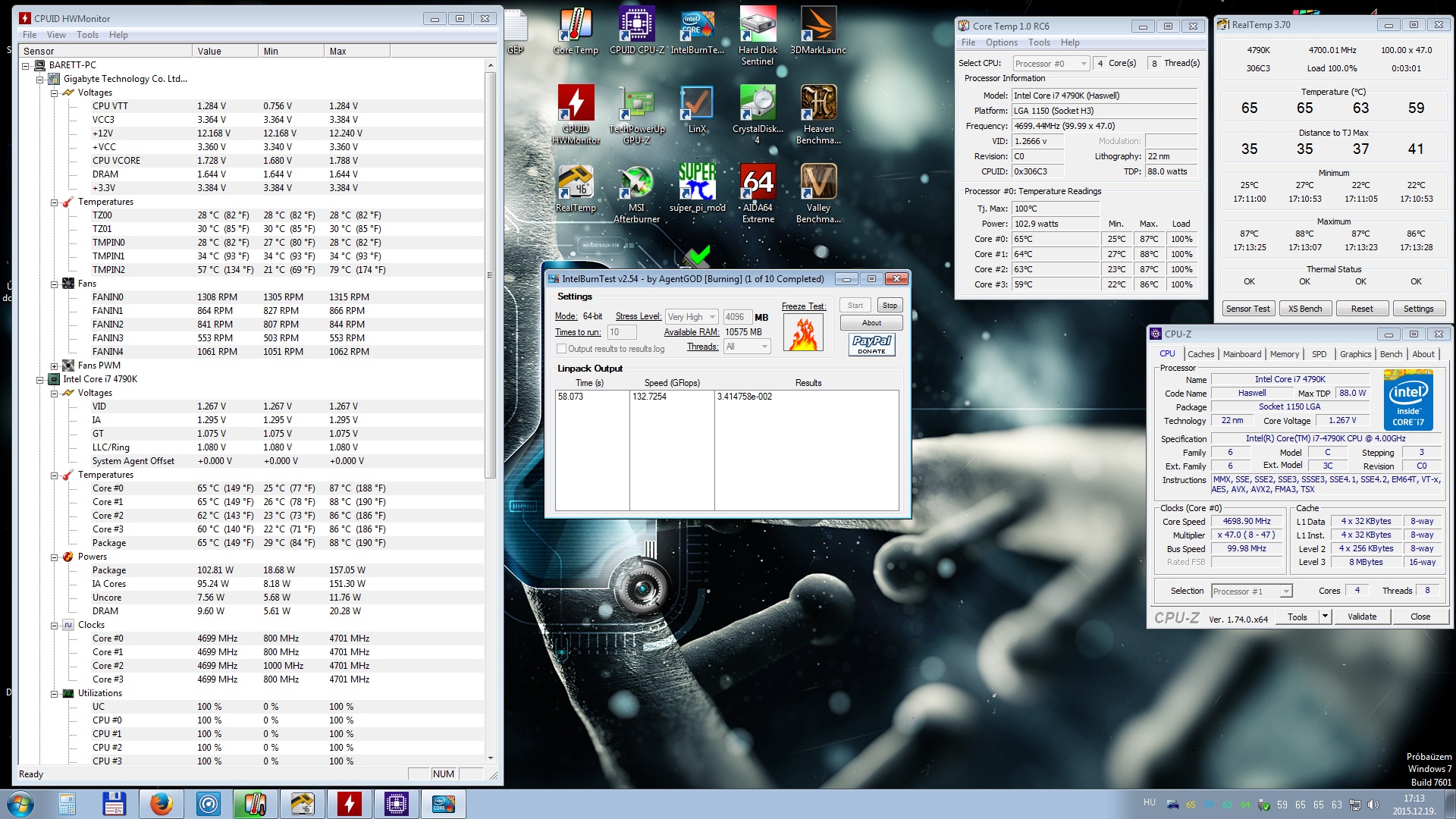Open super_pi_mod desktop shortcut

tap(697, 189)
